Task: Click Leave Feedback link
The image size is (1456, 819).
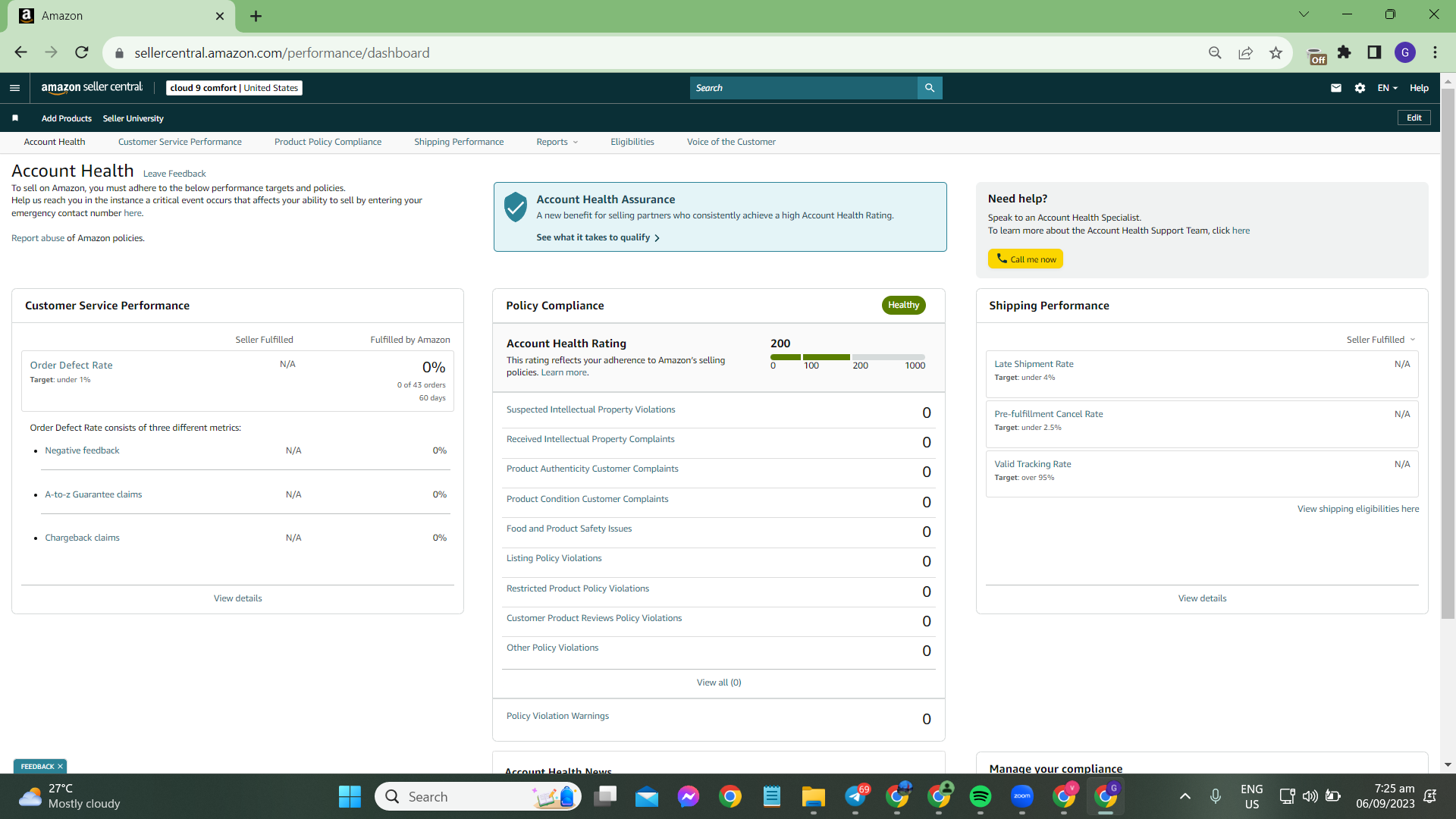Action: [174, 174]
